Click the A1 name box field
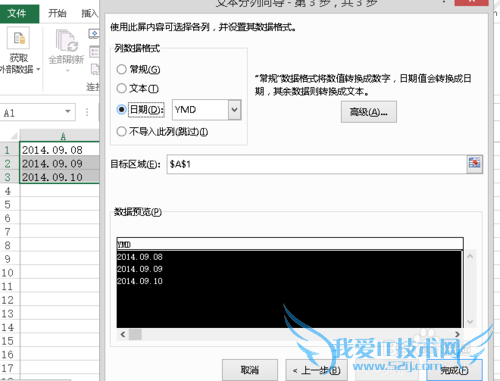 click(x=33, y=113)
